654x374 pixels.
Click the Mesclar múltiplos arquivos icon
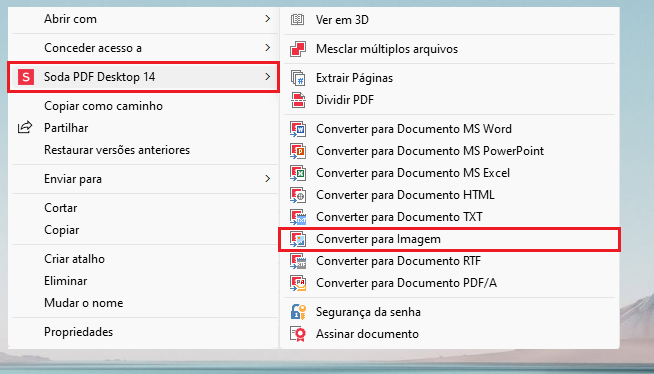(x=298, y=49)
